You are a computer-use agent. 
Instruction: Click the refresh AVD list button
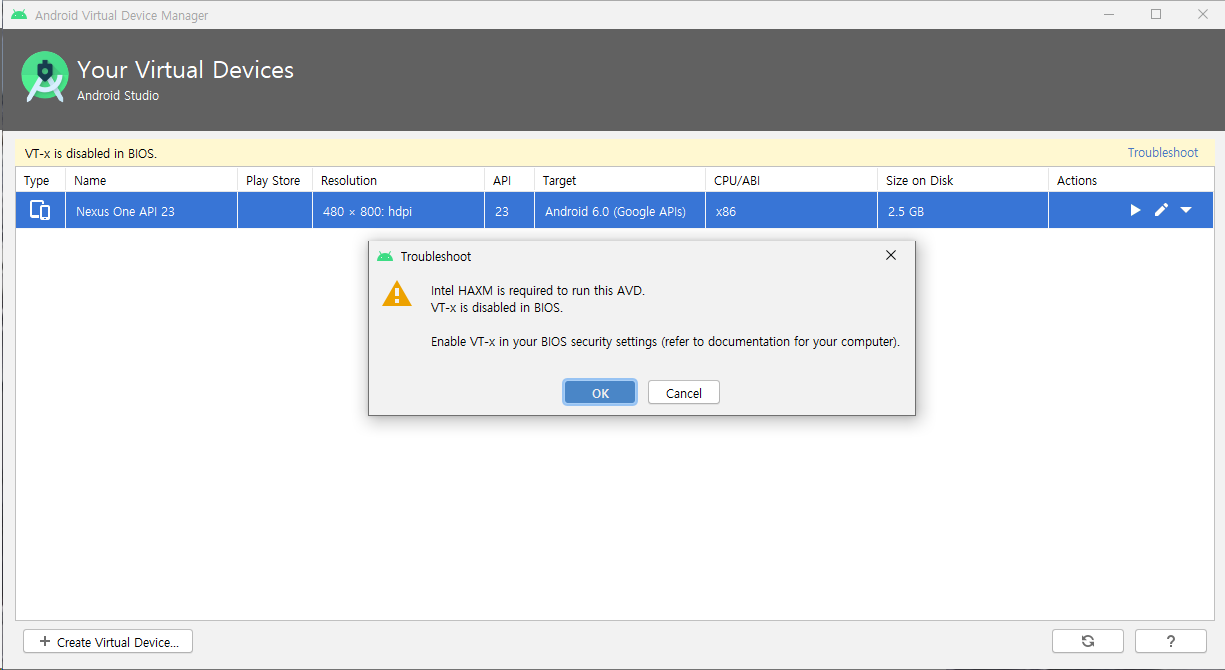click(1087, 641)
